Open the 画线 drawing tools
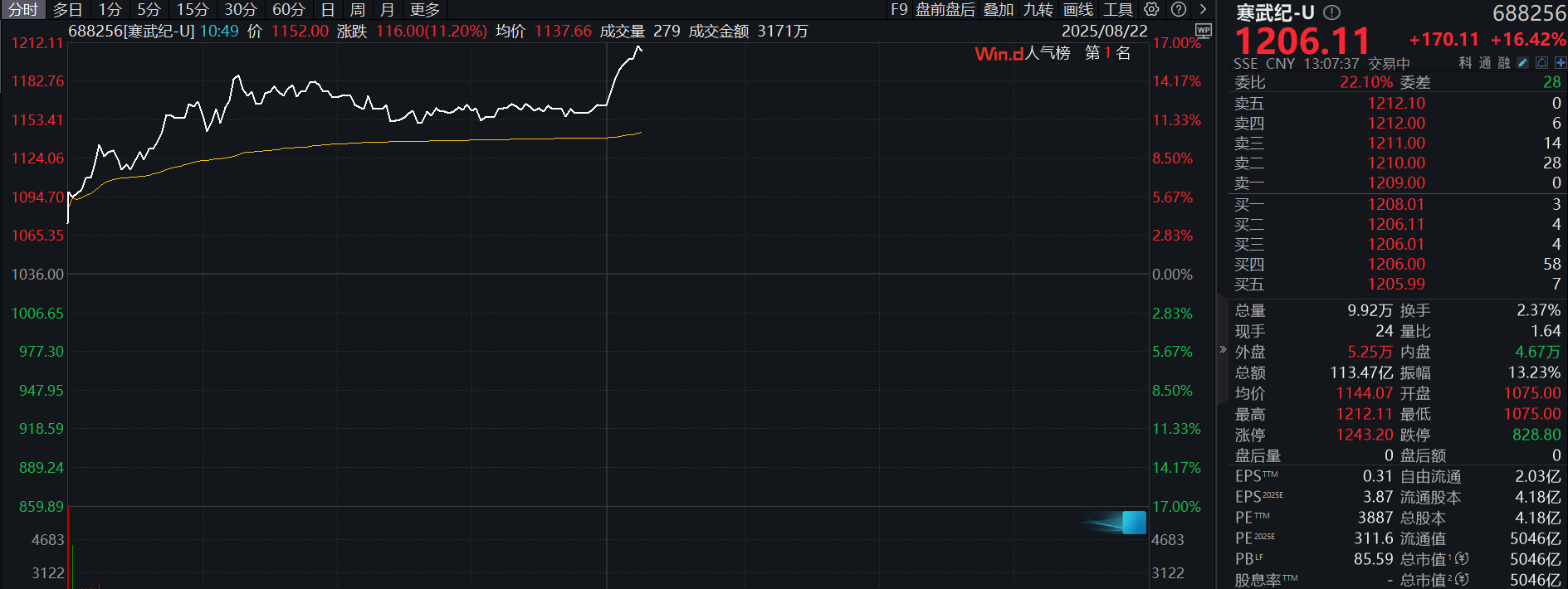This screenshot has height=589, width=1568. pos(1078,9)
